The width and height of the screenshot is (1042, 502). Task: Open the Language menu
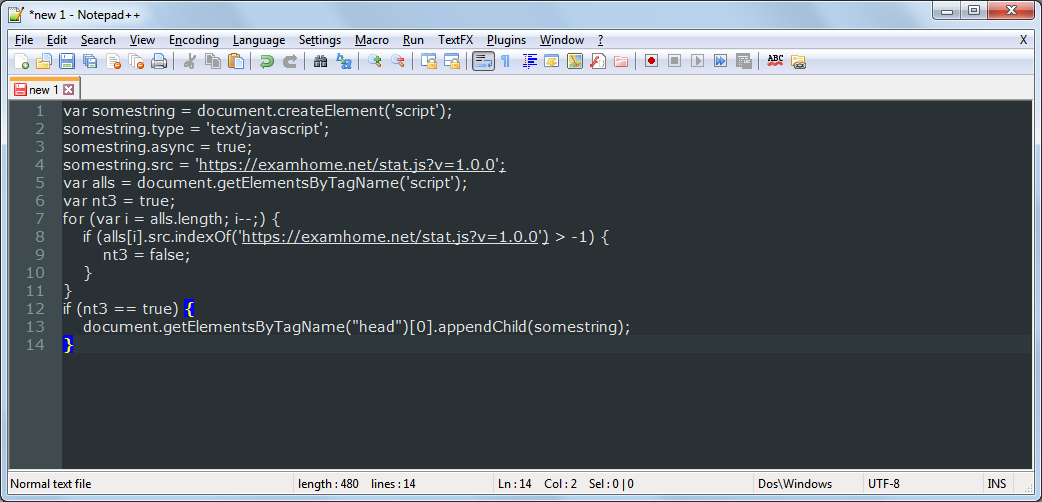[259, 40]
